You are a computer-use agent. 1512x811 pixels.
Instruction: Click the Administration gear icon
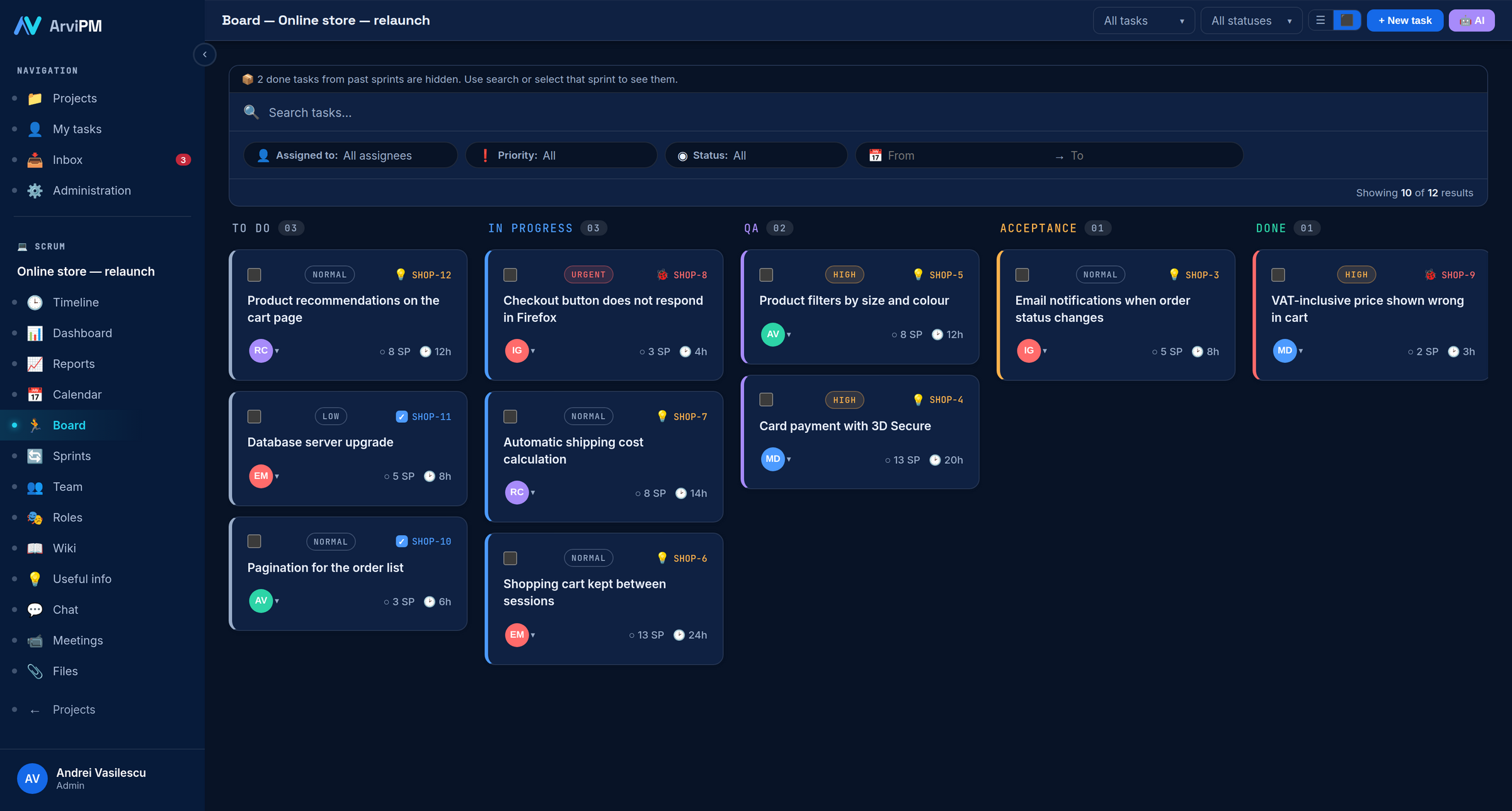tap(35, 191)
